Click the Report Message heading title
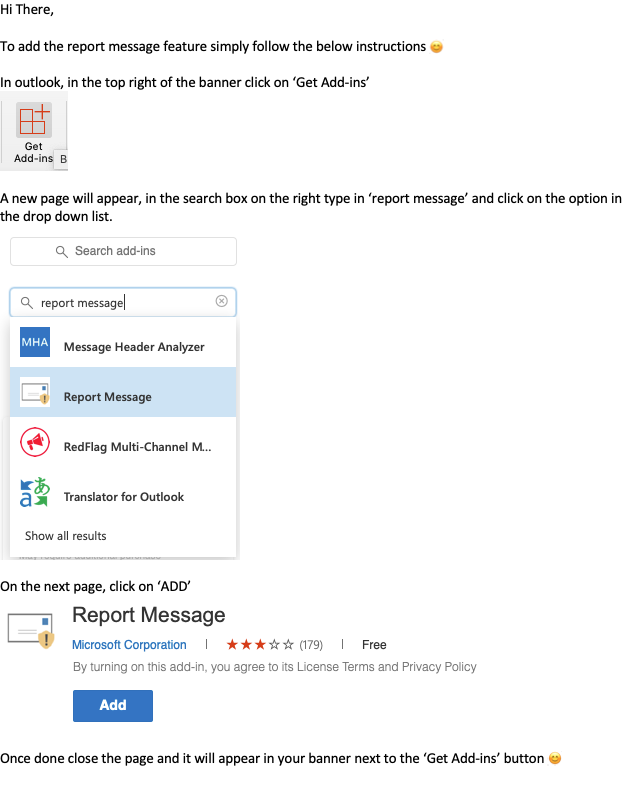Screen dimensions: 624x787 pyautogui.click(x=149, y=615)
